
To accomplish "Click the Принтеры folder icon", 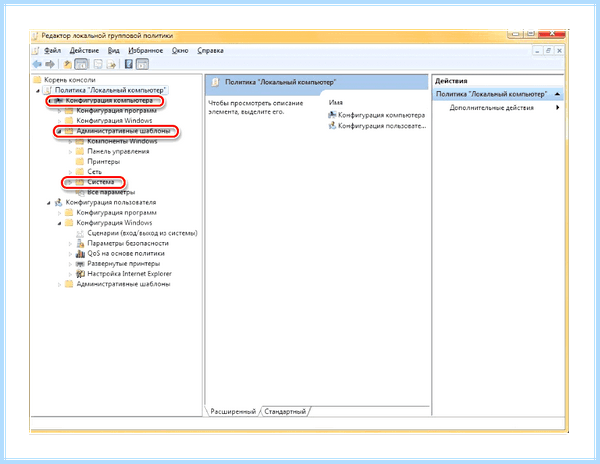I will [80, 162].
